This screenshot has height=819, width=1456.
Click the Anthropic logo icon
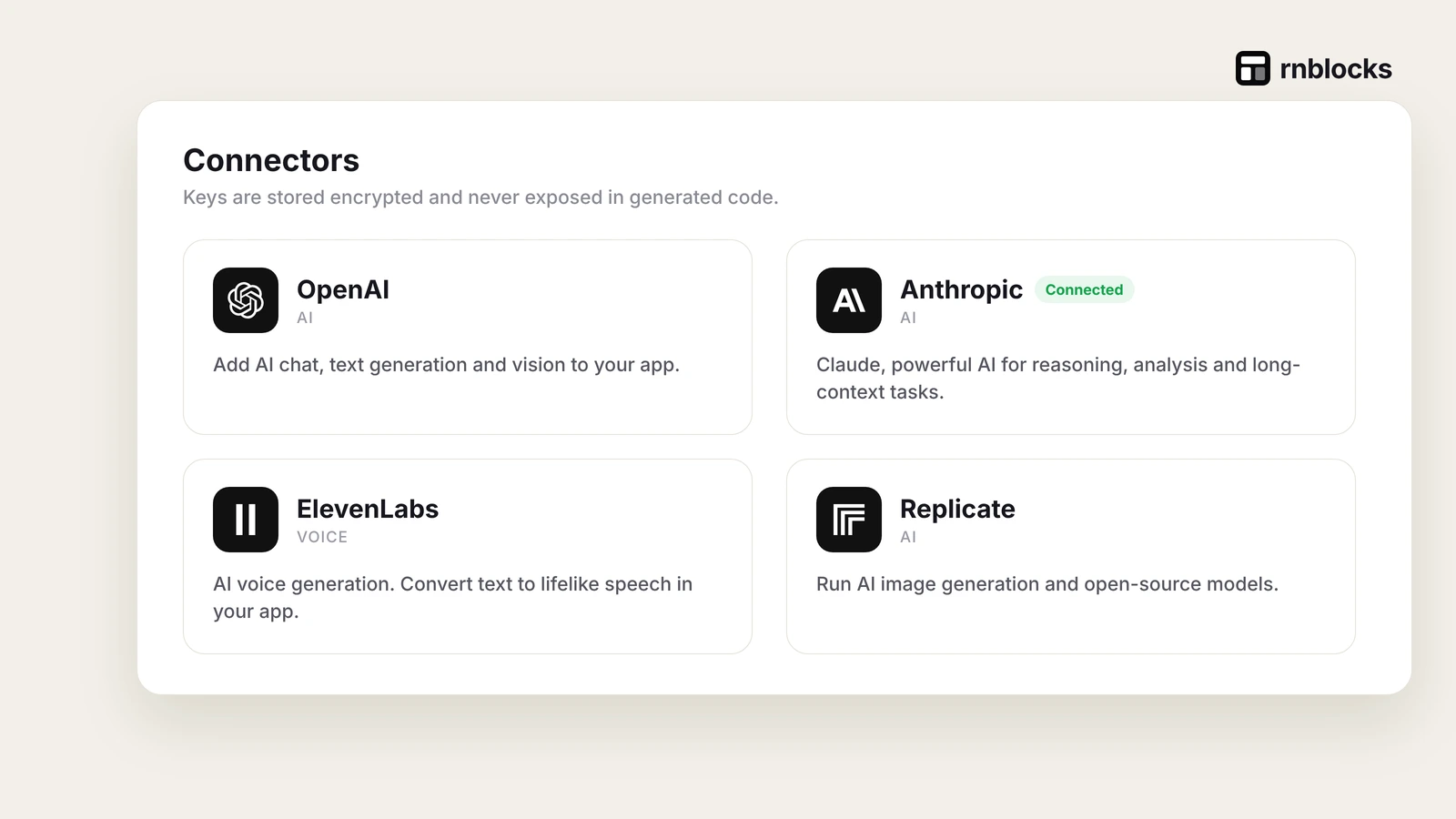coord(849,300)
